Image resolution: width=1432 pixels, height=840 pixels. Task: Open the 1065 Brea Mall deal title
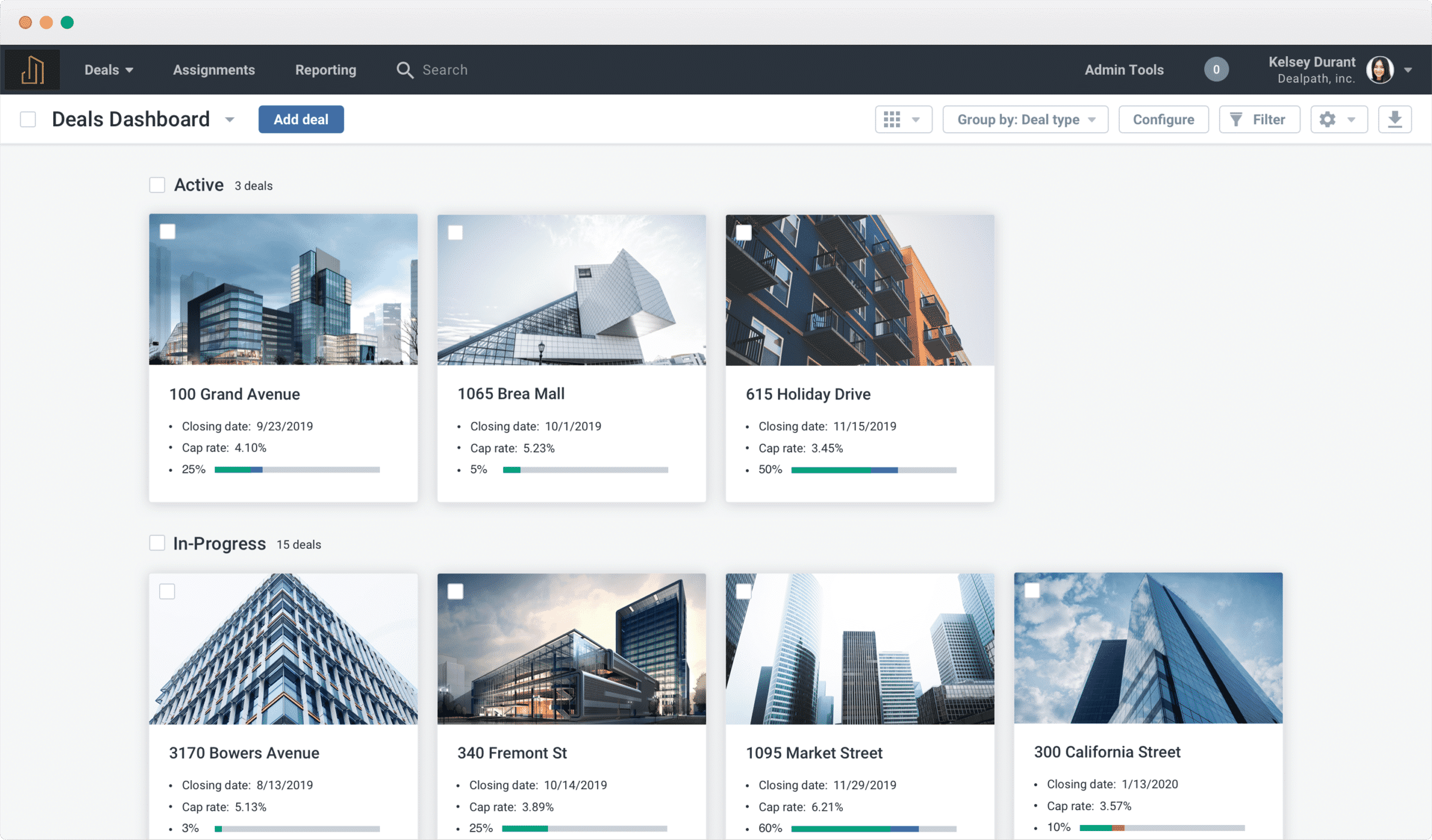tap(511, 393)
